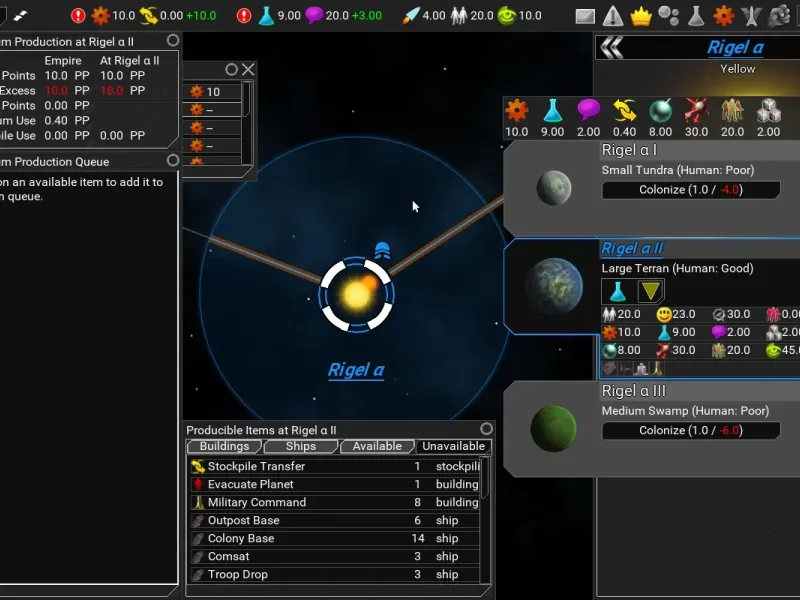The height and width of the screenshot is (600, 800).
Task: Click the Rigel α I planet name
Action: (x=629, y=150)
